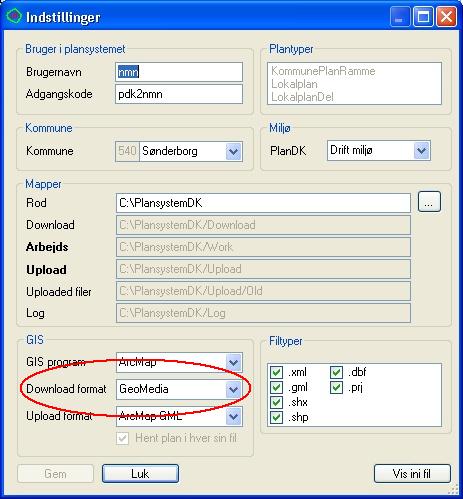The width and height of the screenshot is (463, 499).
Task: Select KommunePlanRamme in Plantyper list
Action: click(x=323, y=71)
